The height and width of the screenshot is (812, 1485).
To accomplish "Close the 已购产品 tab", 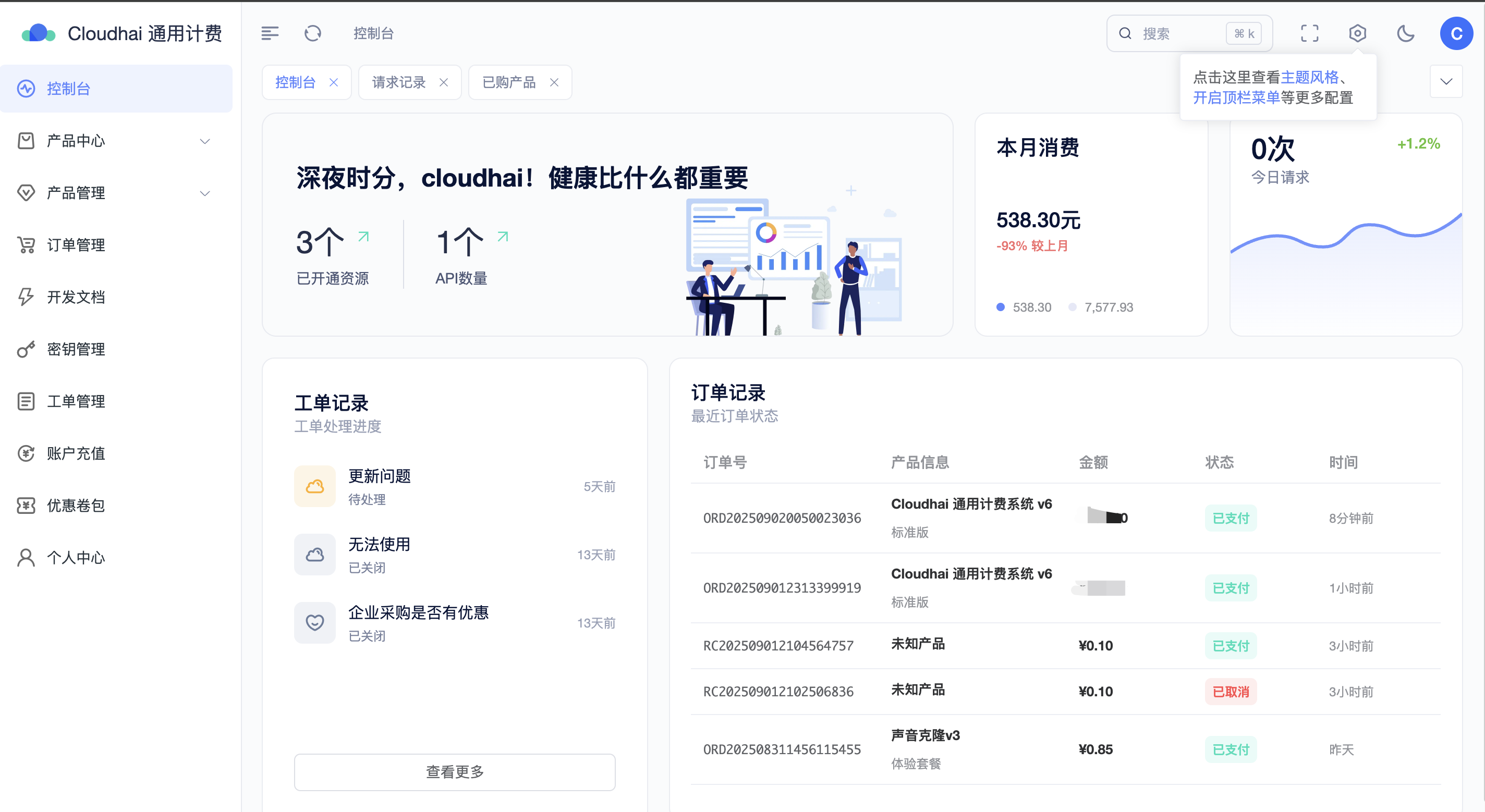I will [x=554, y=82].
